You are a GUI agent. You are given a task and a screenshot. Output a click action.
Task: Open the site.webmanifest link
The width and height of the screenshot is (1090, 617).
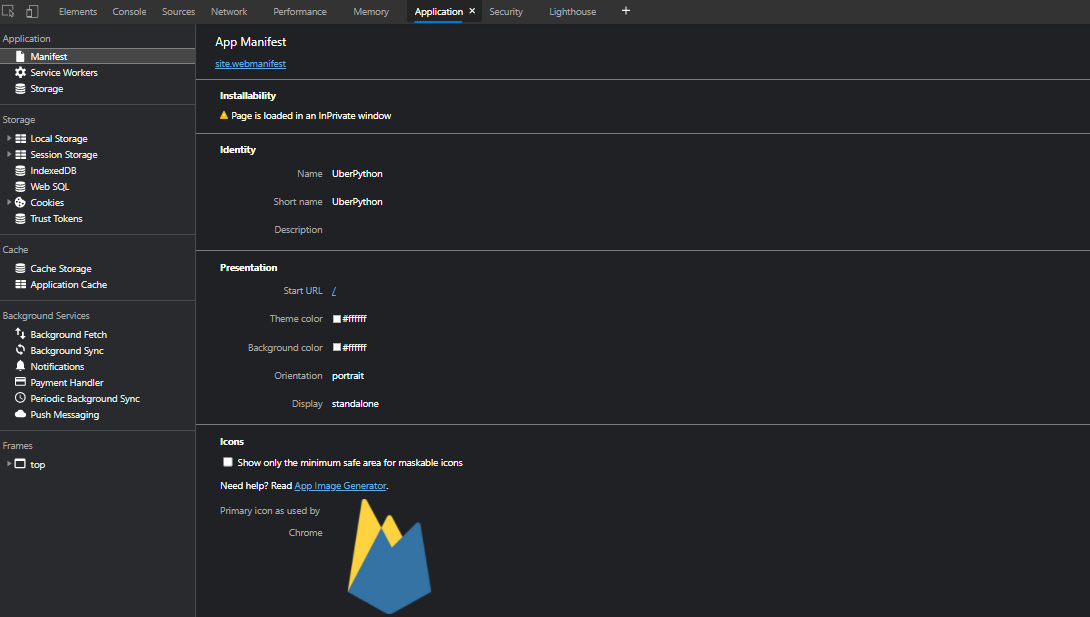[250, 63]
